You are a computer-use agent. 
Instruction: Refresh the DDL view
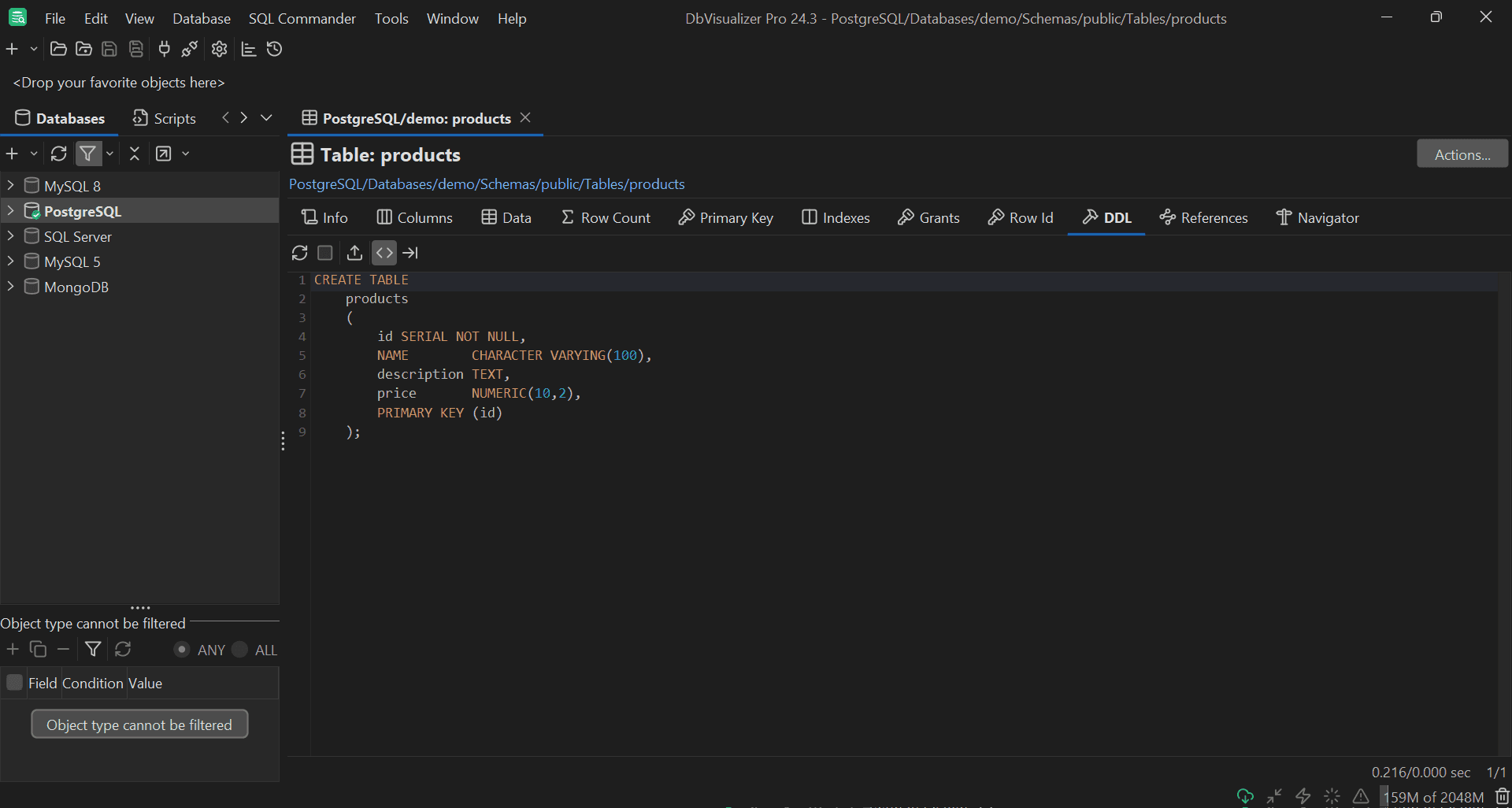(299, 253)
